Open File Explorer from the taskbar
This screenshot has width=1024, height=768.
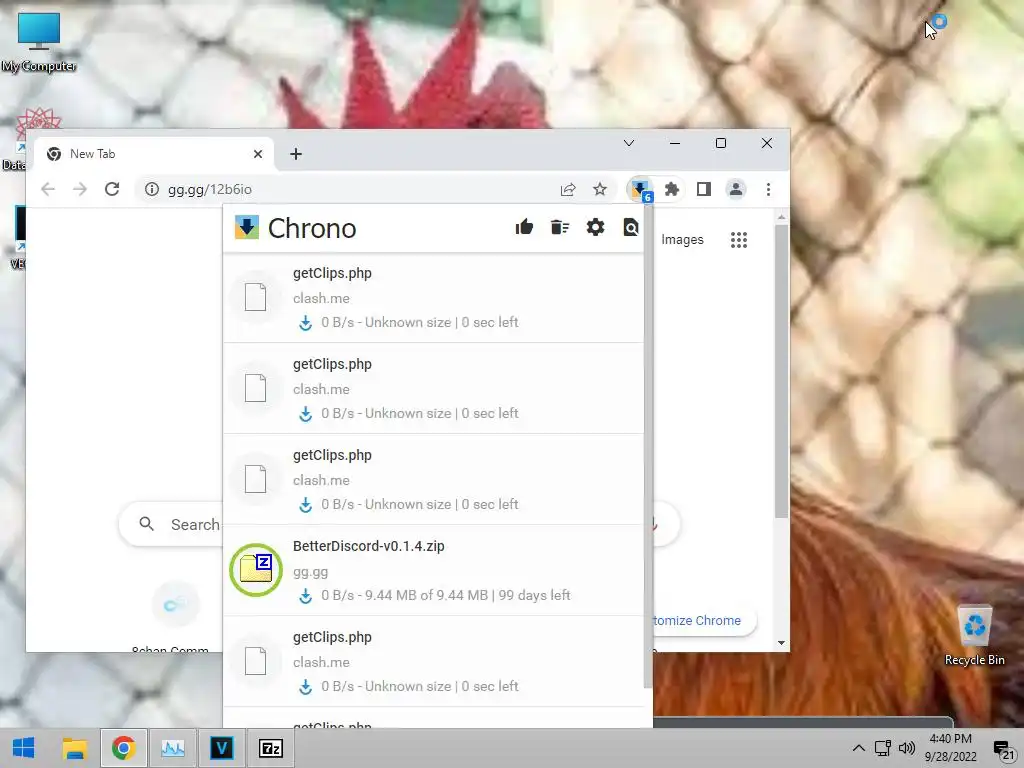coord(74,748)
